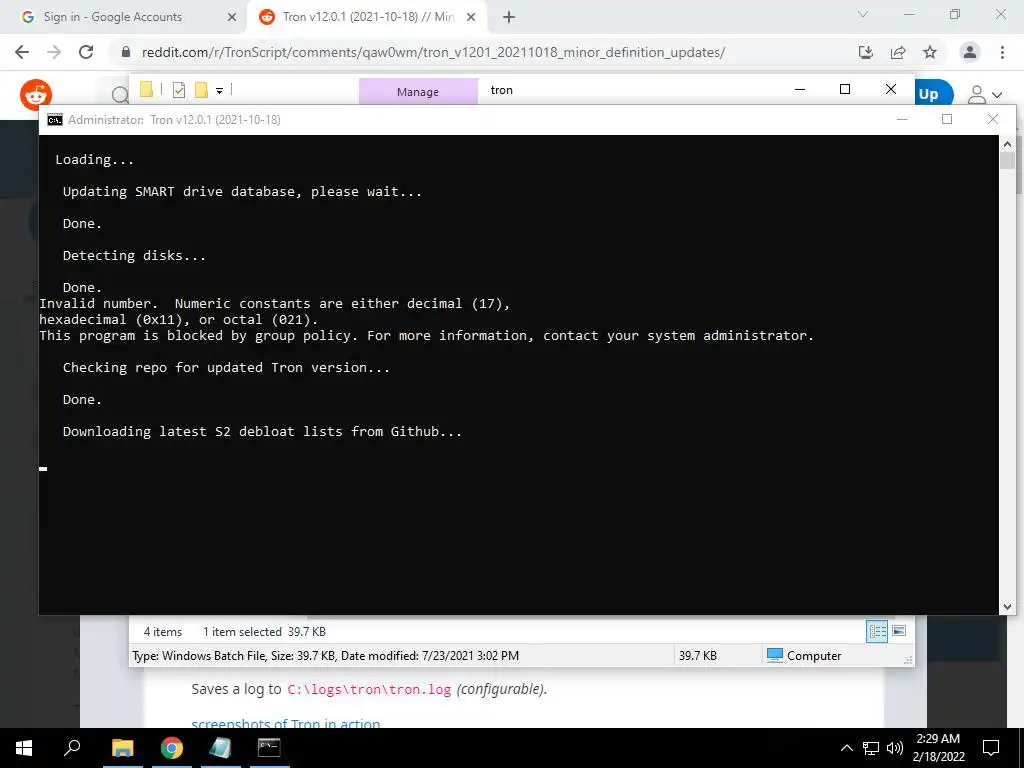Open the clock and date flyout
The width and height of the screenshot is (1024, 768).
(938, 748)
